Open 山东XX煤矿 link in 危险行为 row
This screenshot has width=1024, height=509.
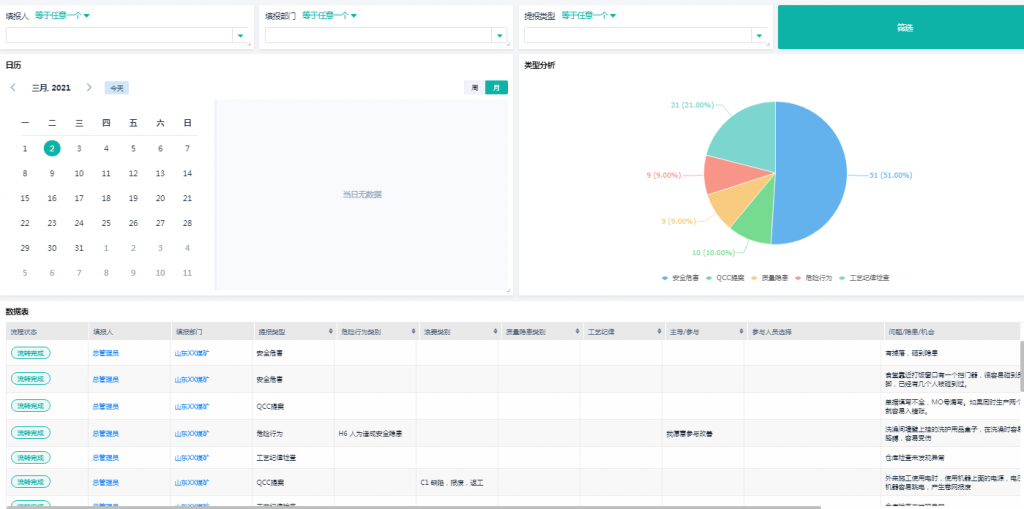click(x=192, y=433)
